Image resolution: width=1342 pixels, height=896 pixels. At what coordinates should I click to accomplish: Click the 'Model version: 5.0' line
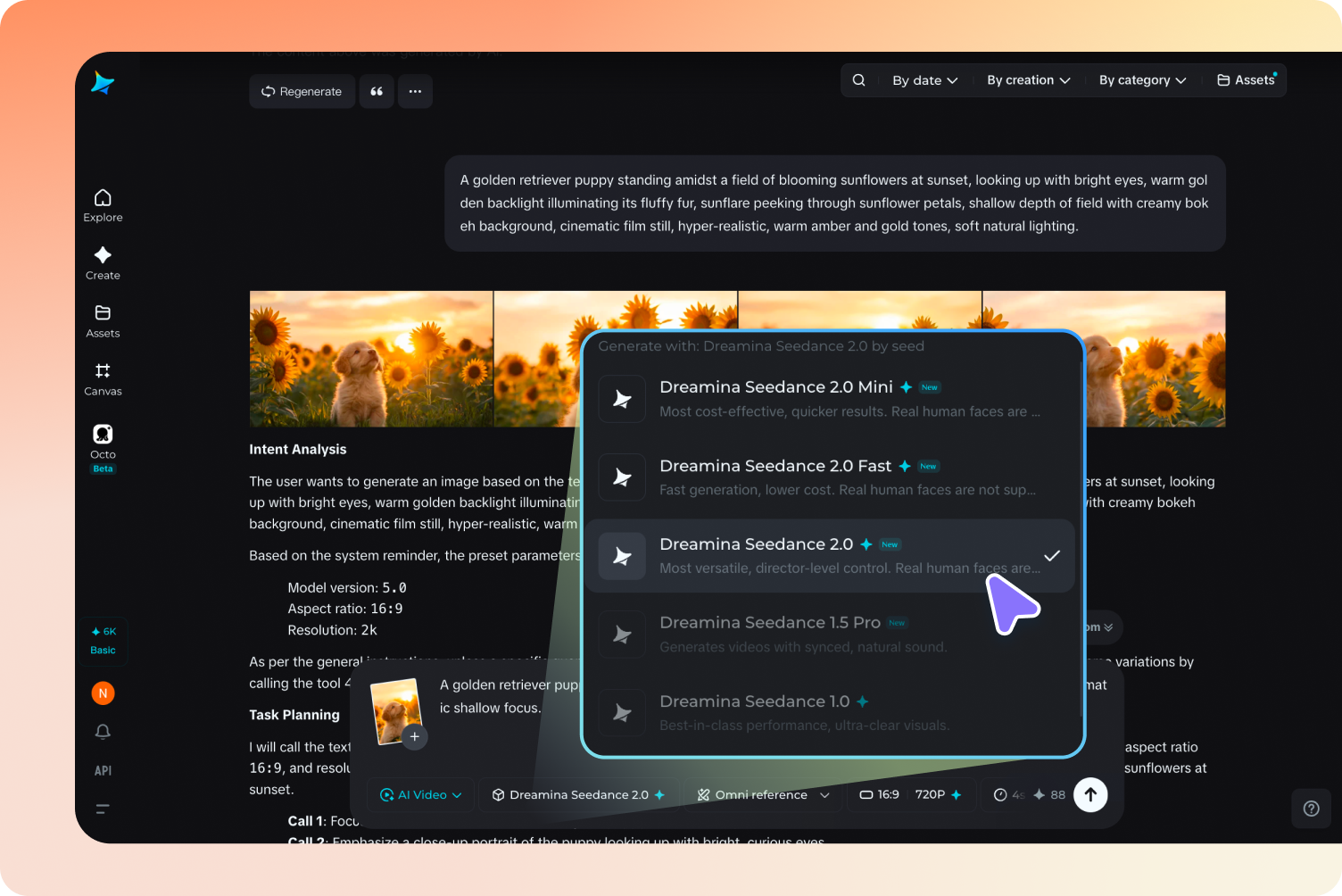(347, 588)
